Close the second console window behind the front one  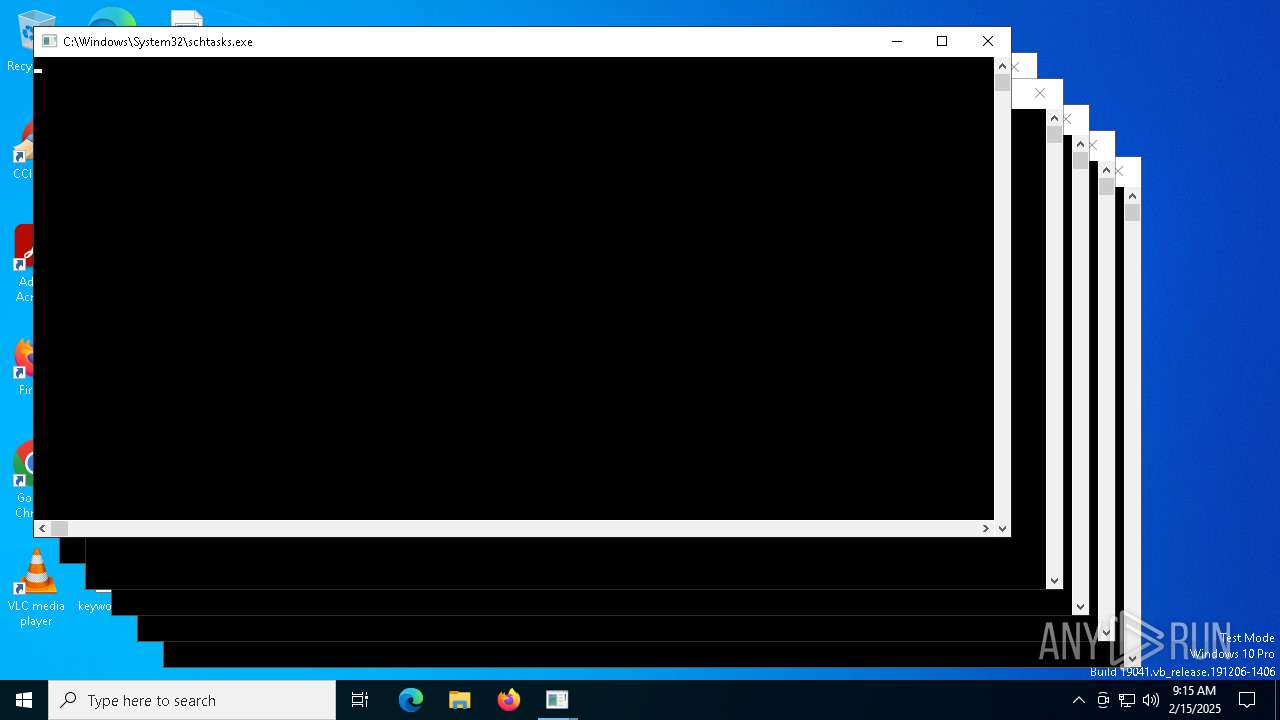(1016, 67)
